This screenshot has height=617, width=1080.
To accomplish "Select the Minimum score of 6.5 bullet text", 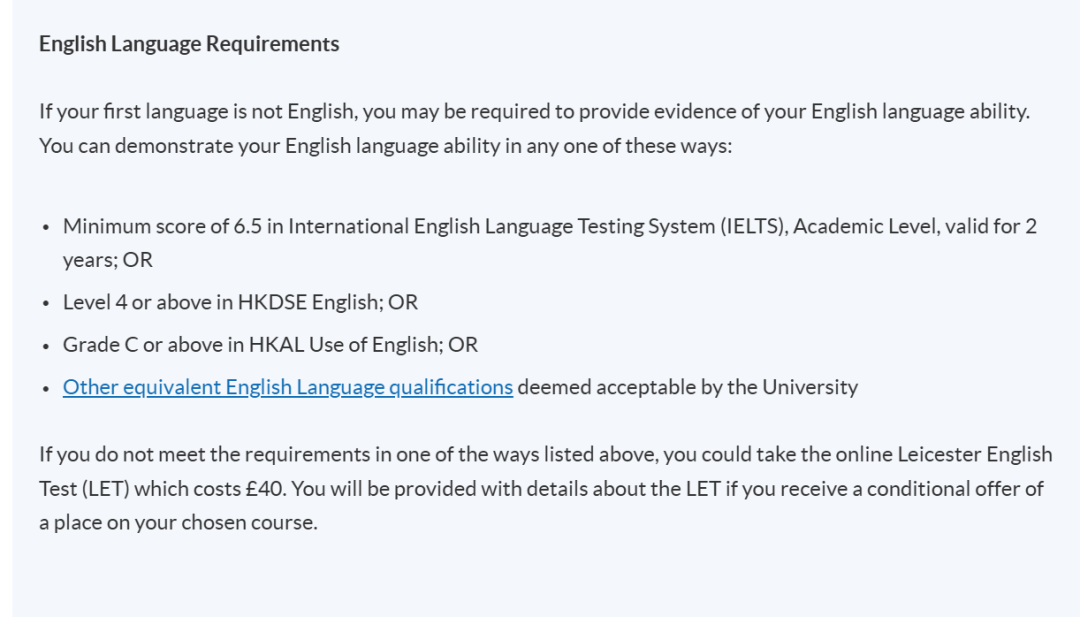I will tap(550, 242).
